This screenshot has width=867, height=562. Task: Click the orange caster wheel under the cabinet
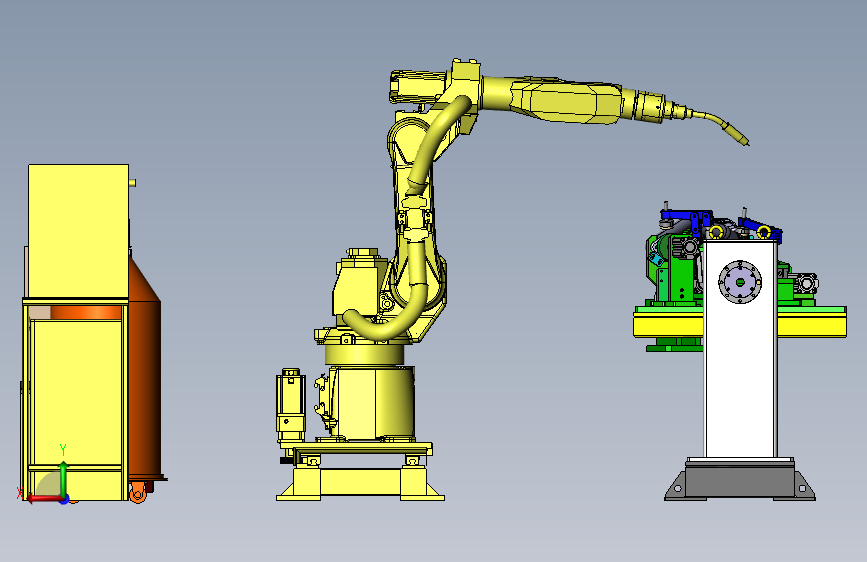tap(139, 492)
